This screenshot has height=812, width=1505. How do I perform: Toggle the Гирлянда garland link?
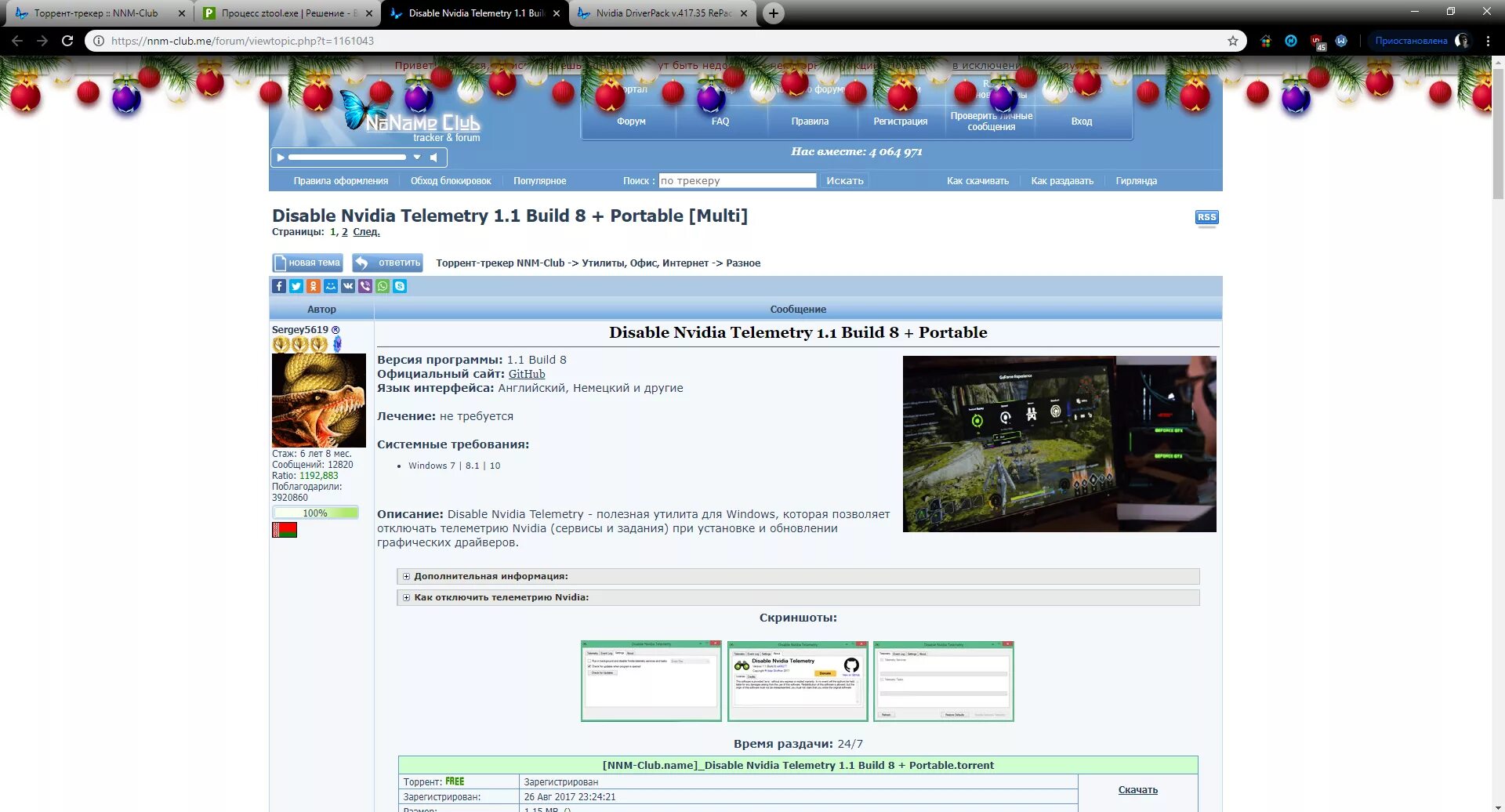tap(1136, 181)
